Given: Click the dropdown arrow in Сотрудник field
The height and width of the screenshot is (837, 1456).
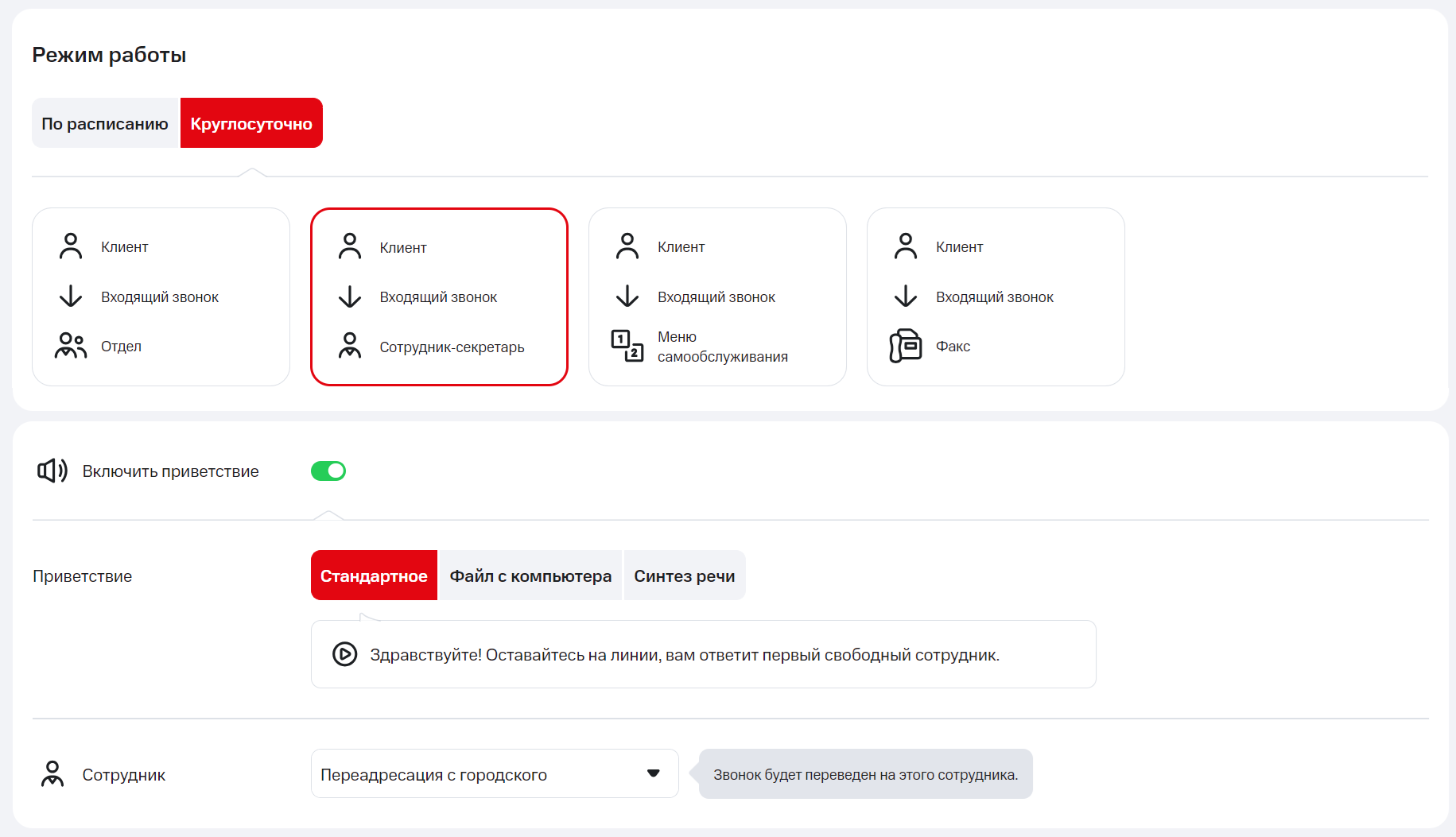Looking at the screenshot, I should [654, 773].
